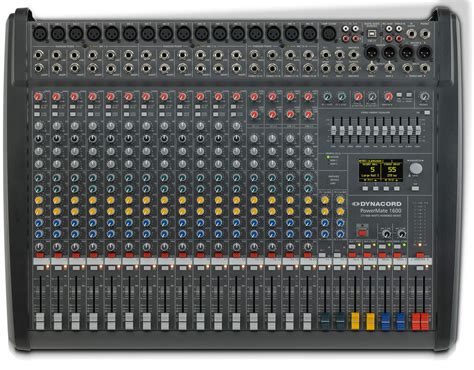Viewport: 474px width, 370px height.
Task: Click the channel 1 fader
Action: [40, 321]
